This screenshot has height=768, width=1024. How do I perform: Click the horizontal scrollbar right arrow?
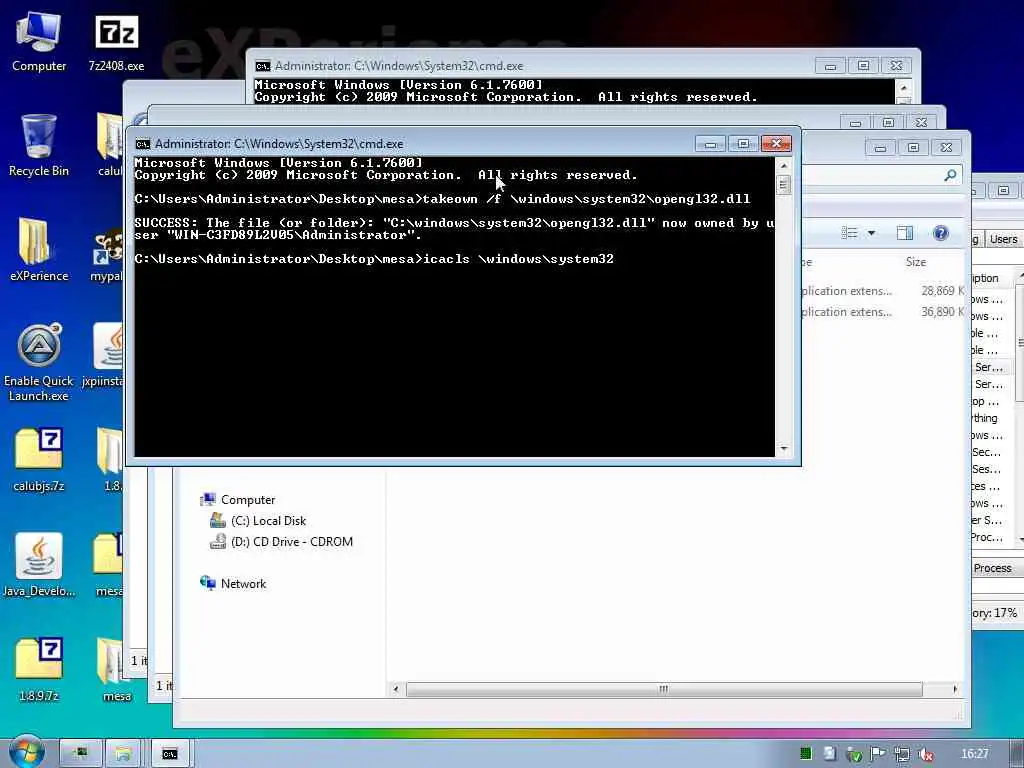point(955,689)
